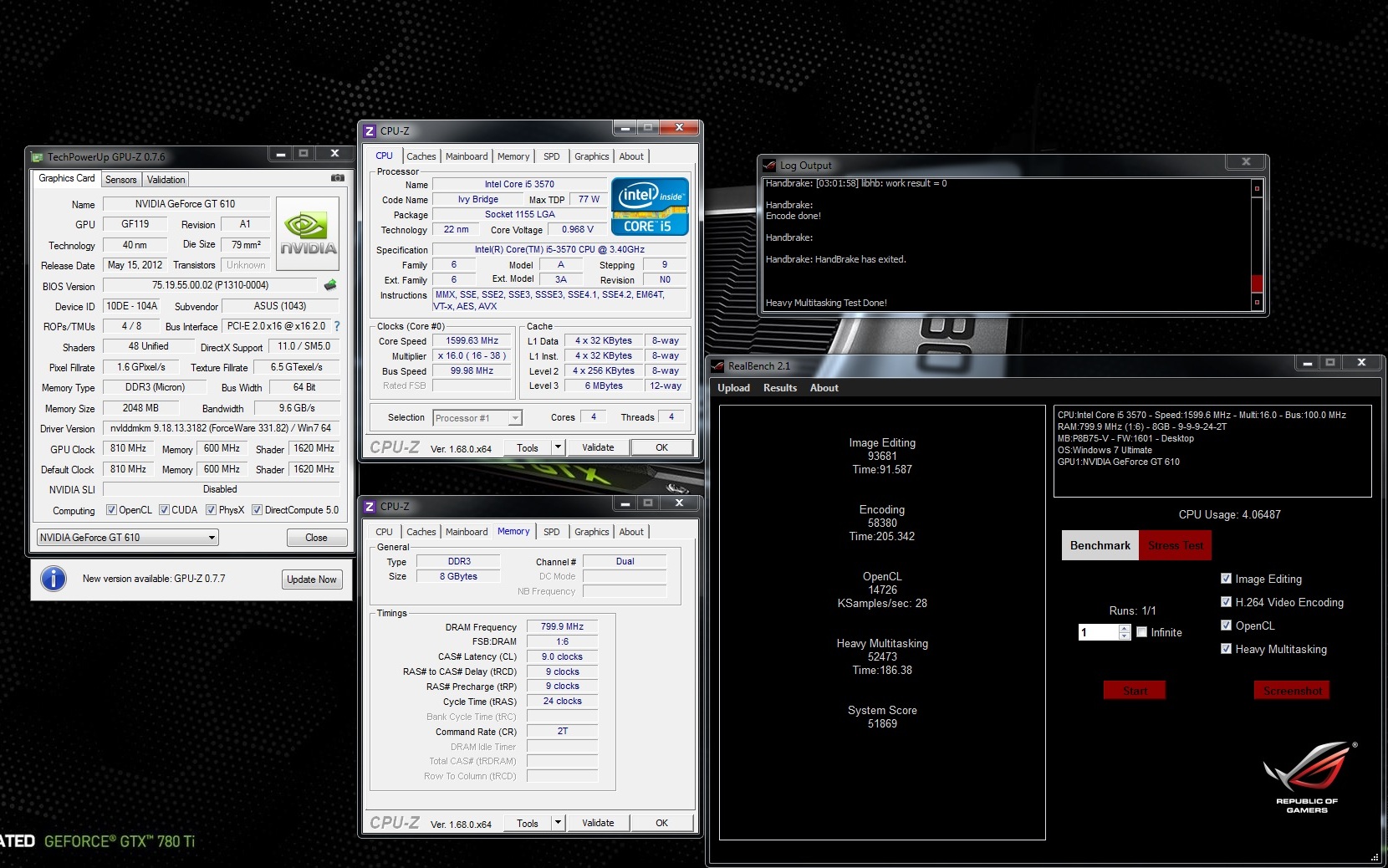Increase the RealBench runs spinner
The width and height of the screenshot is (1388, 868).
point(1125,629)
